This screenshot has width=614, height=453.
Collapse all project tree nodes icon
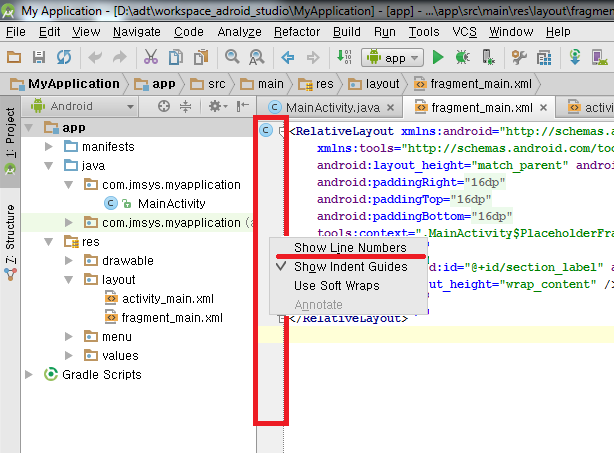point(185,106)
